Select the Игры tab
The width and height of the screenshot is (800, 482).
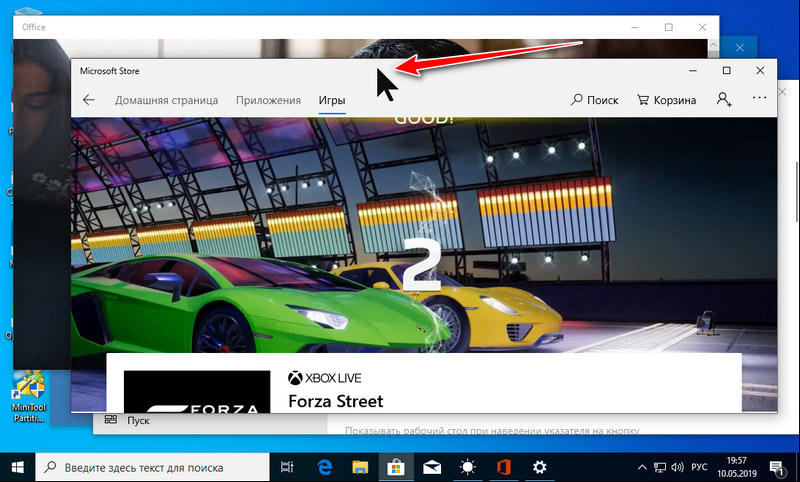[332, 100]
